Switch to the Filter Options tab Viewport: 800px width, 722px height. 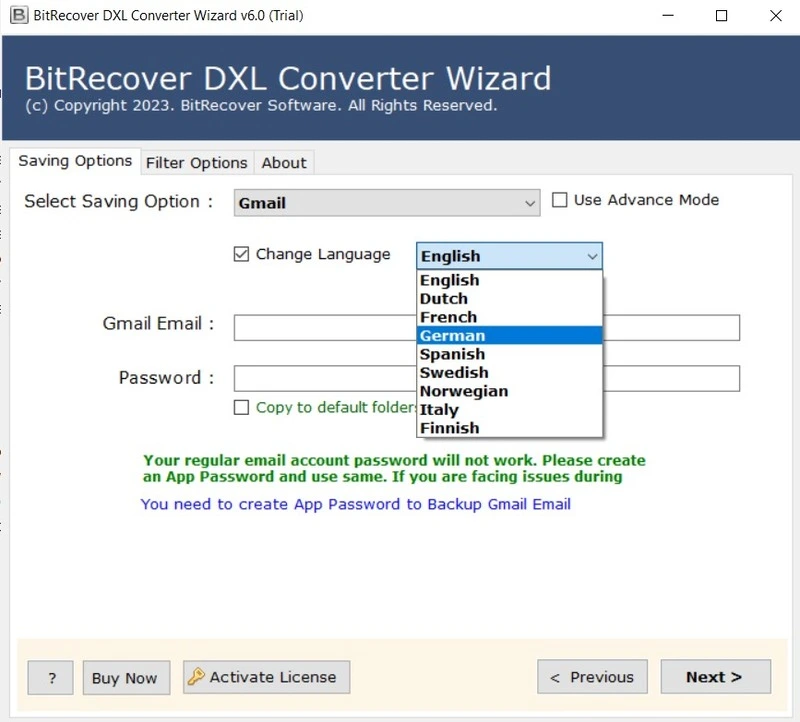[x=196, y=163]
